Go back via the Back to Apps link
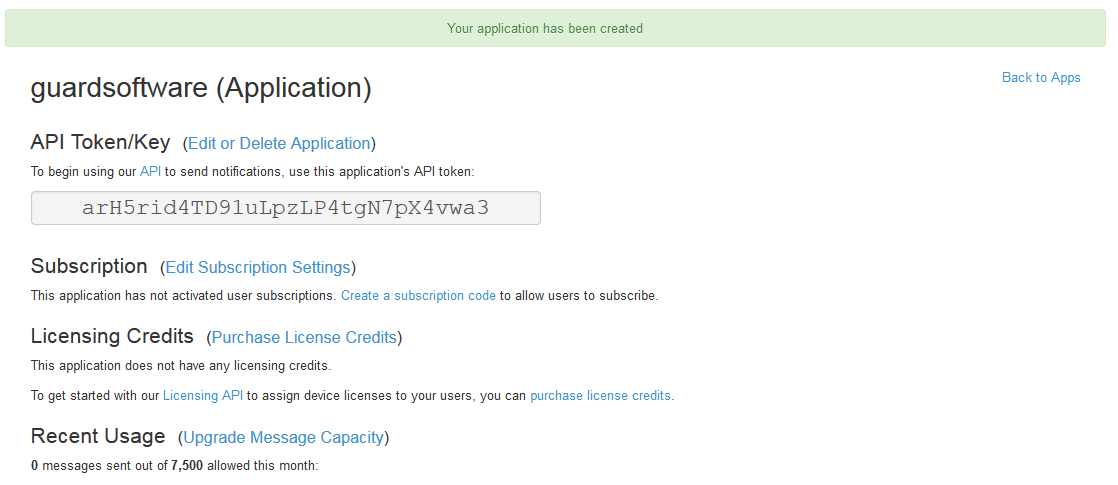 click(x=1041, y=78)
